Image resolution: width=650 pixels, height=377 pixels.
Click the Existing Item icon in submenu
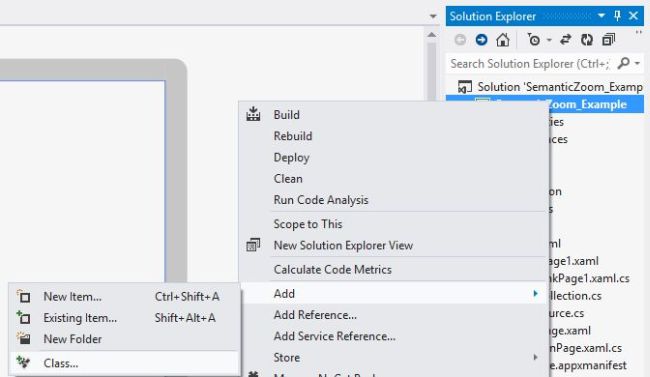[x=24, y=317]
